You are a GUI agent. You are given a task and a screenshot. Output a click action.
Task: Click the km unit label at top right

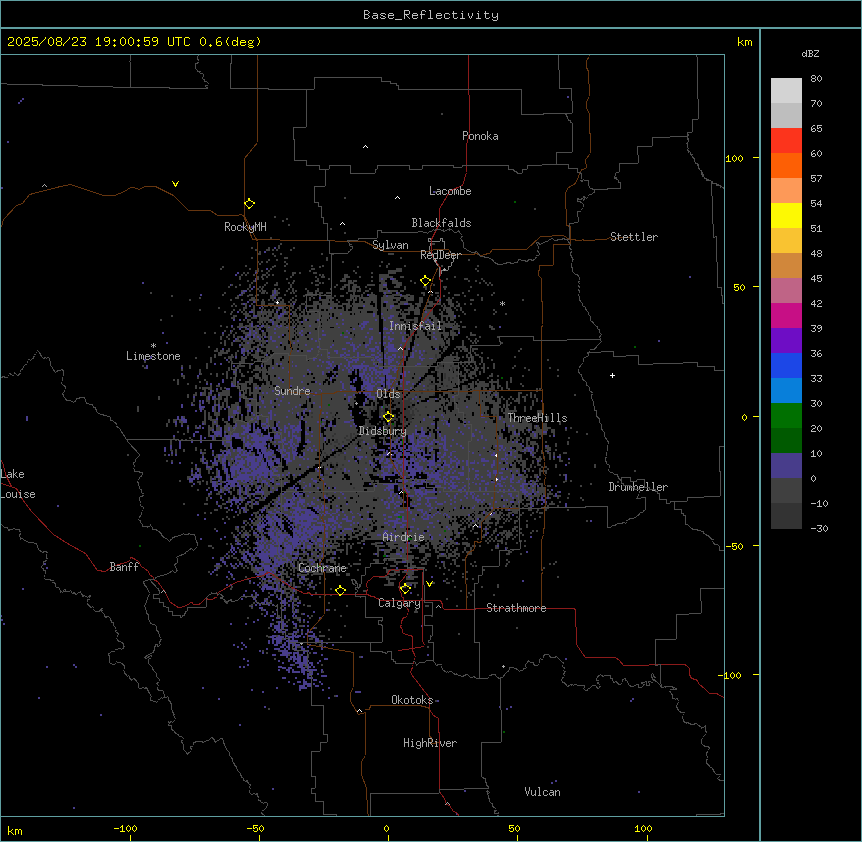(745, 42)
